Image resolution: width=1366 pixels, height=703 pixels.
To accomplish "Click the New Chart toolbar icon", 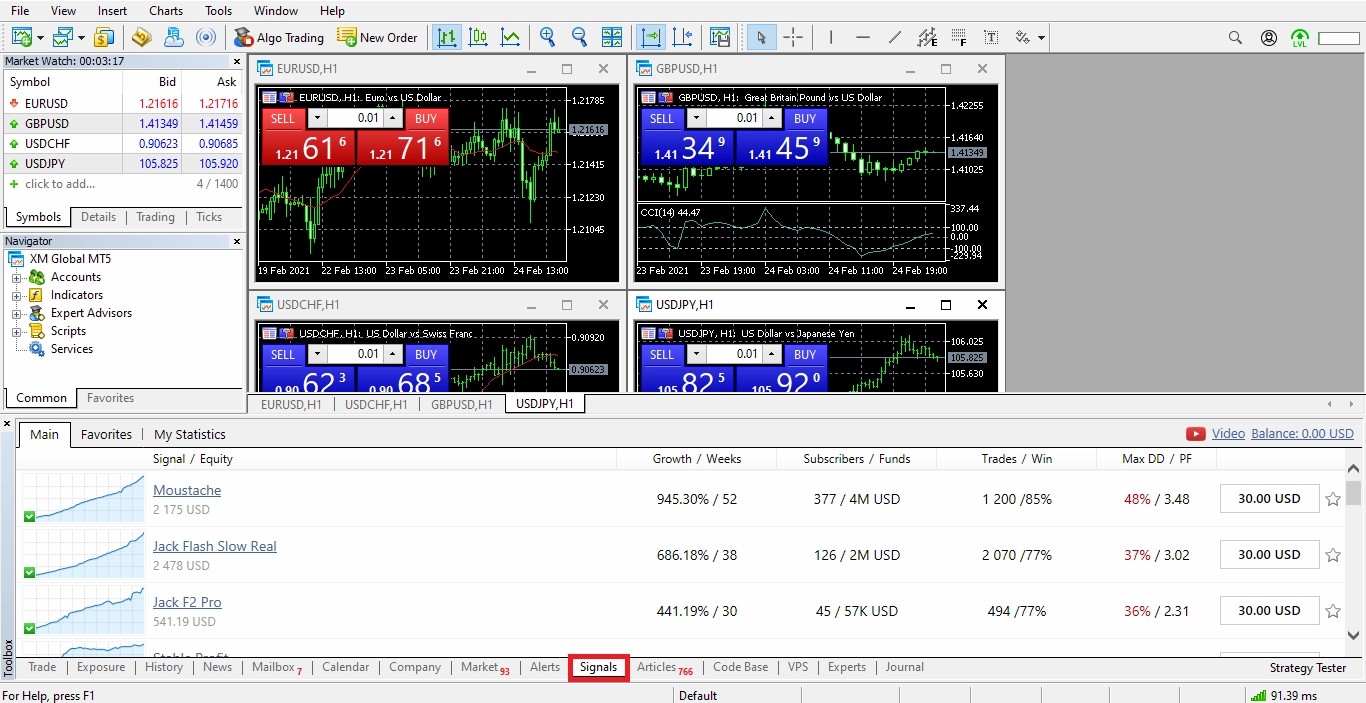I will (22, 37).
